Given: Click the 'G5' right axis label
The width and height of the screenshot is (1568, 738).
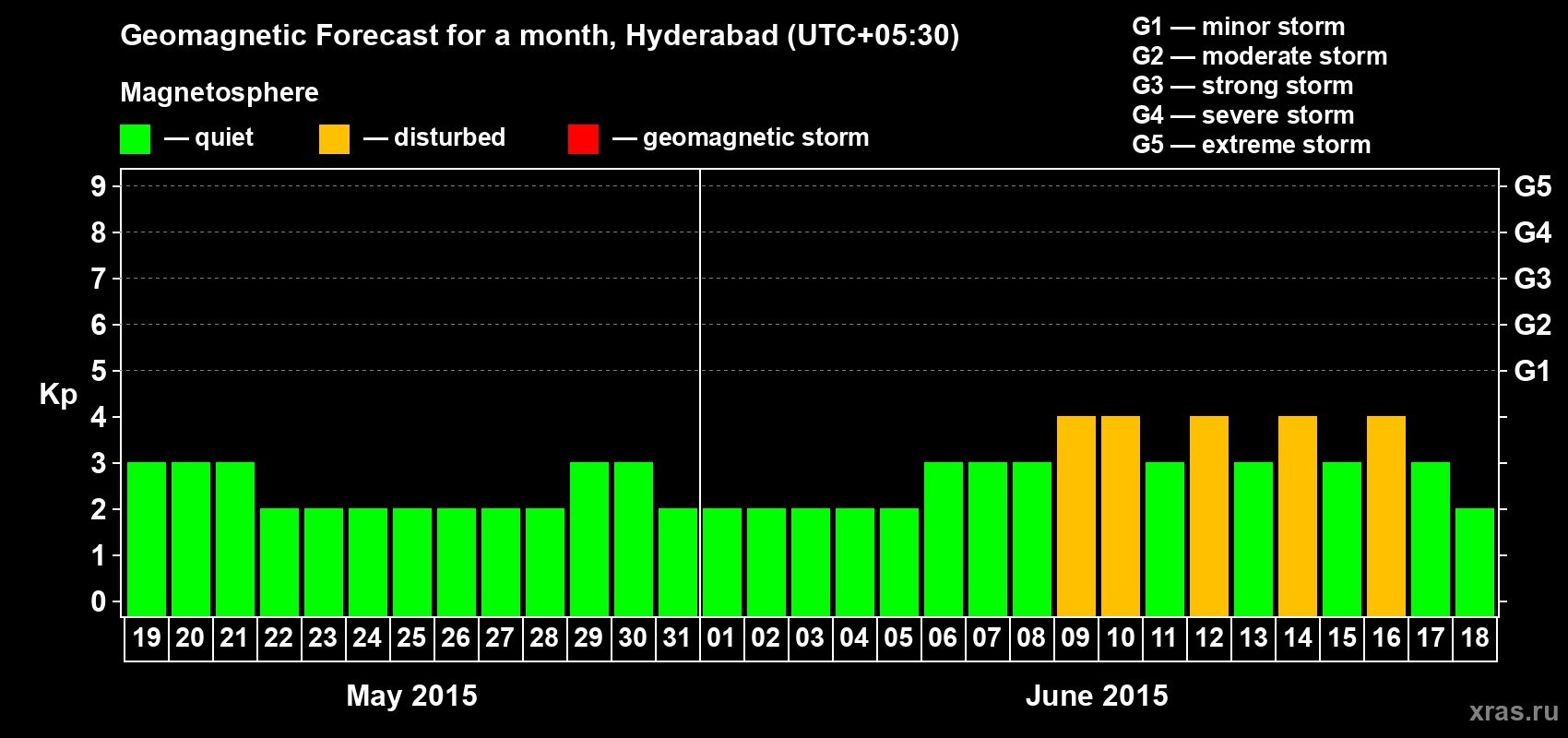Looking at the screenshot, I should [x=1533, y=186].
